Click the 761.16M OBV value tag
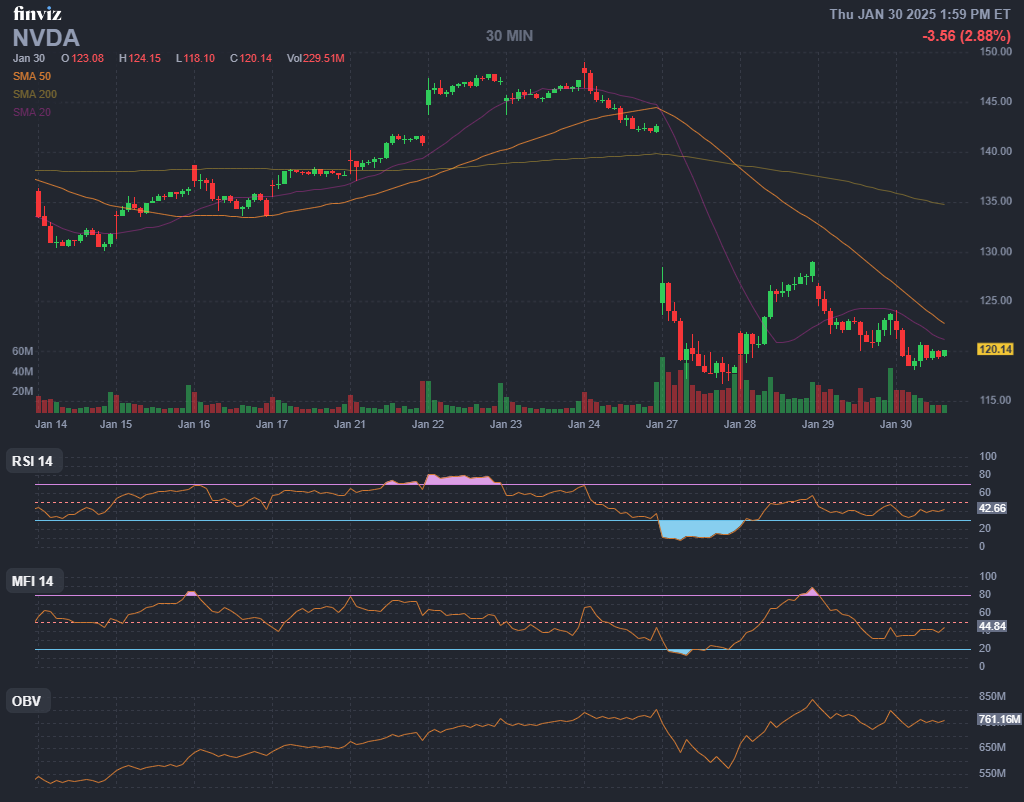Image resolution: width=1024 pixels, height=802 pixels. tap(998, 719)
